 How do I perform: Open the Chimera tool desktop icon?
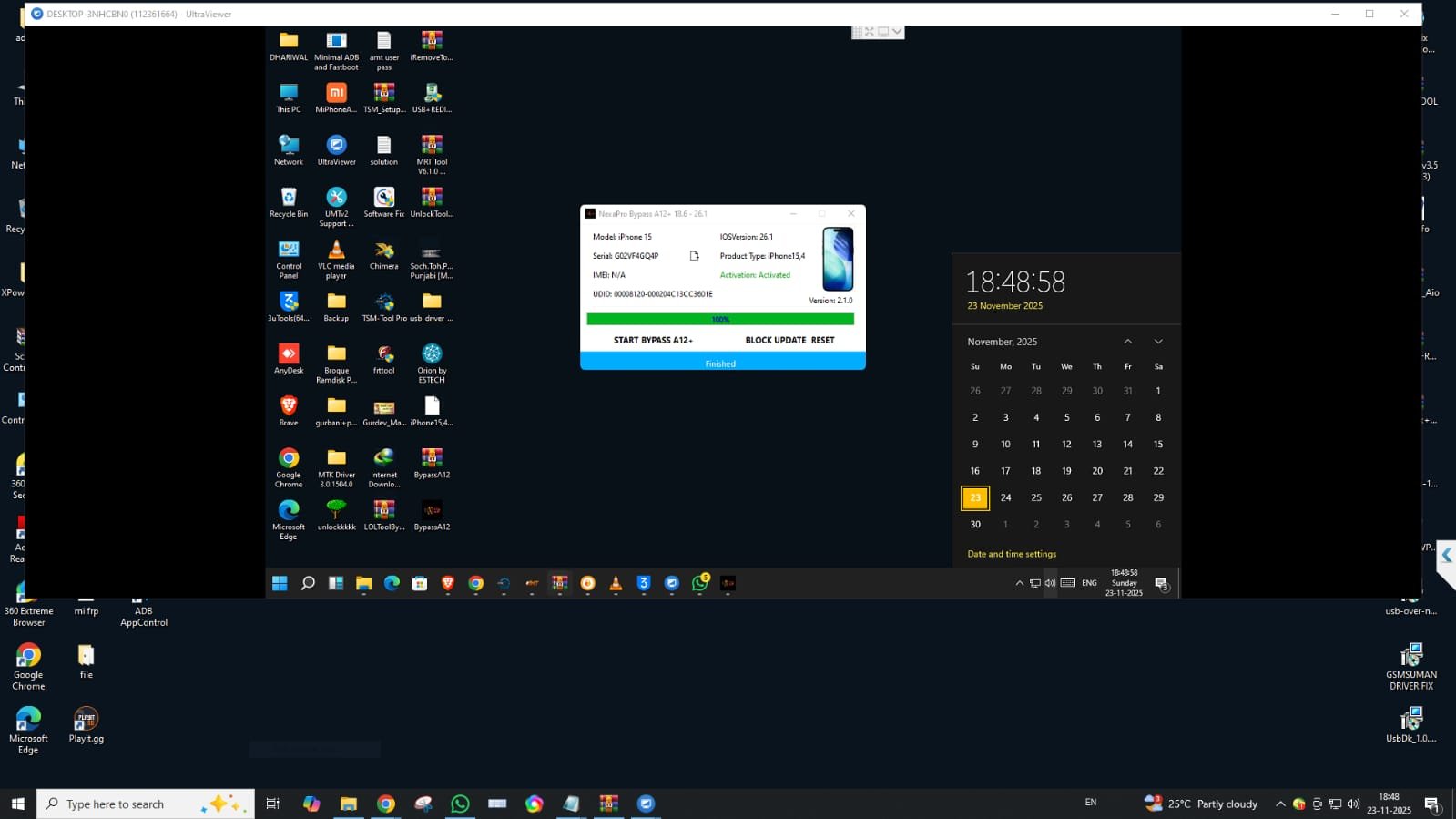click(x=383, y=251)
